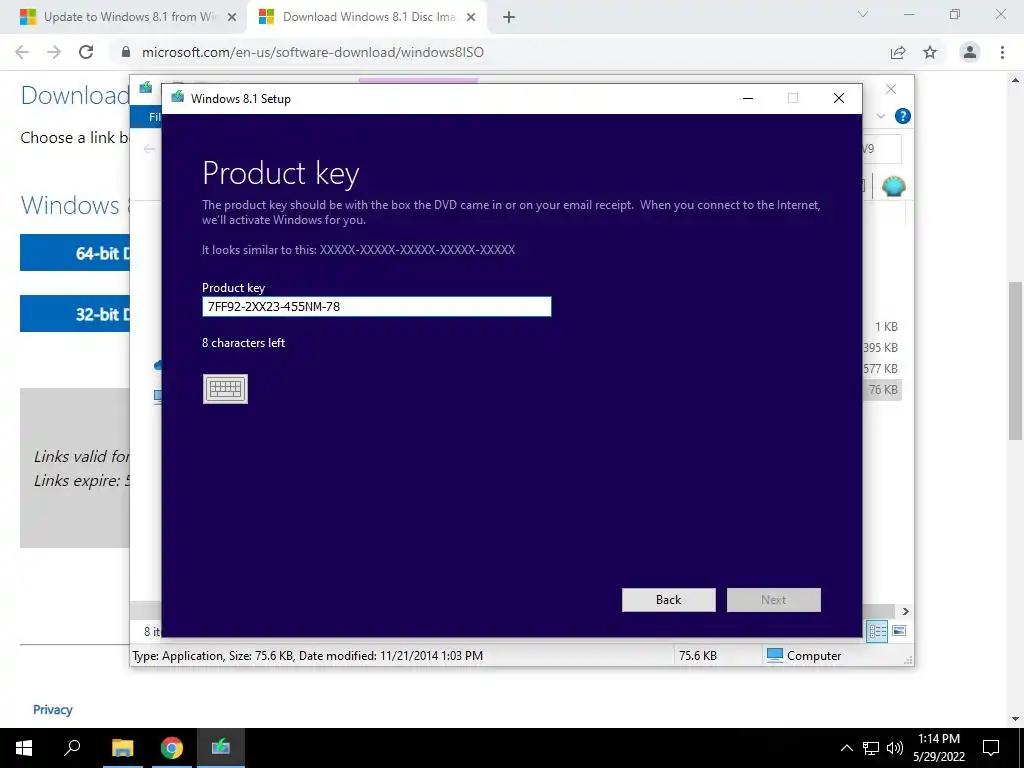This screenshot has width=1024, height=768.
Task: Open Chrome from taskbar
Action: pyautogui.click(x=172, y=748)
